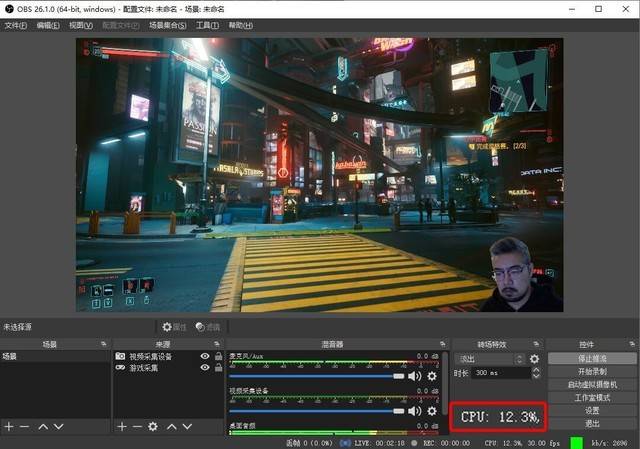Remove selected source with minus icon
The width and height of the screenshot is (640, 449).
click(x=137, y=427)
